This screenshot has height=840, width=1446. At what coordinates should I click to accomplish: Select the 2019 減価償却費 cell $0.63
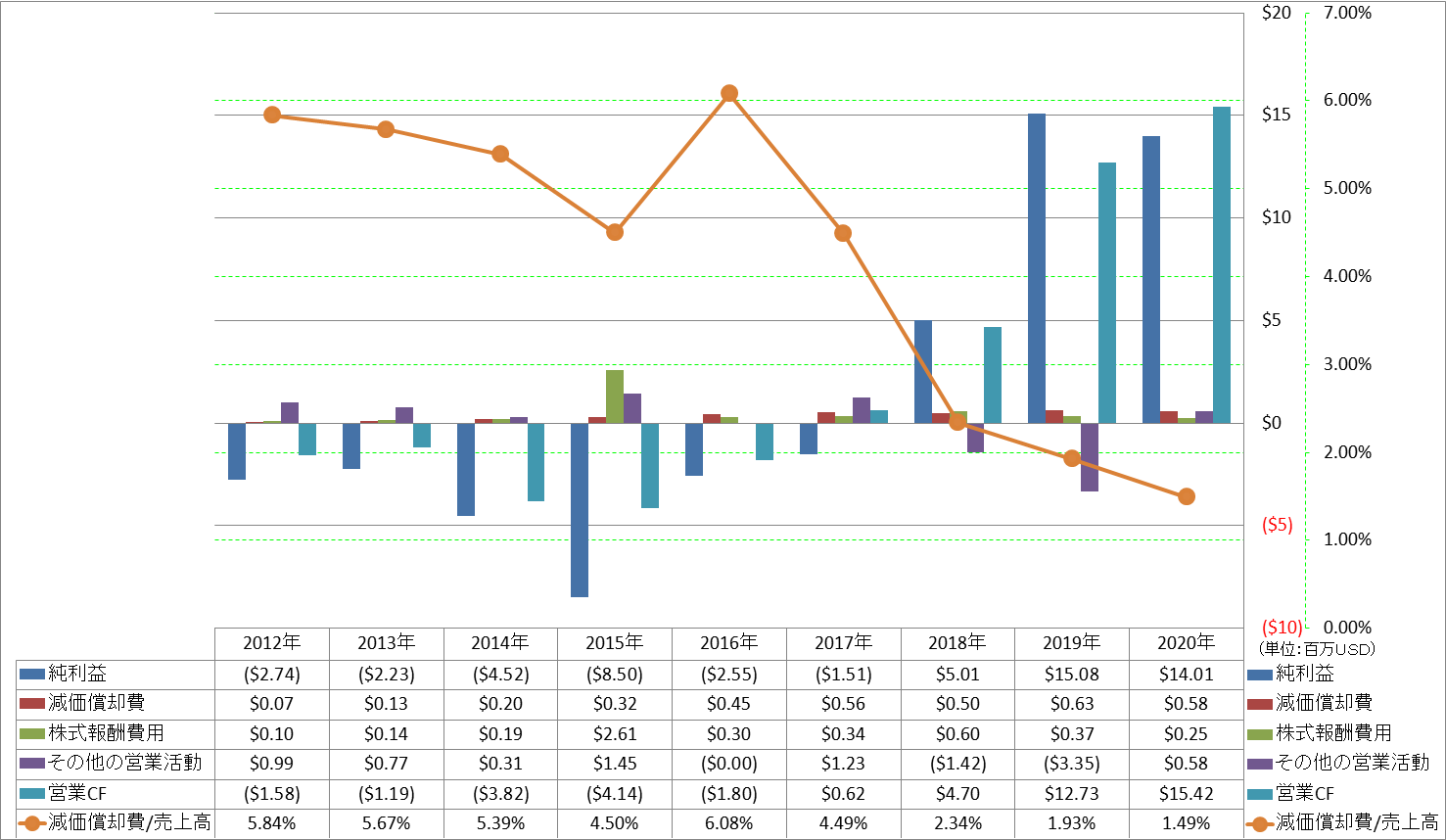point(1072,704)
